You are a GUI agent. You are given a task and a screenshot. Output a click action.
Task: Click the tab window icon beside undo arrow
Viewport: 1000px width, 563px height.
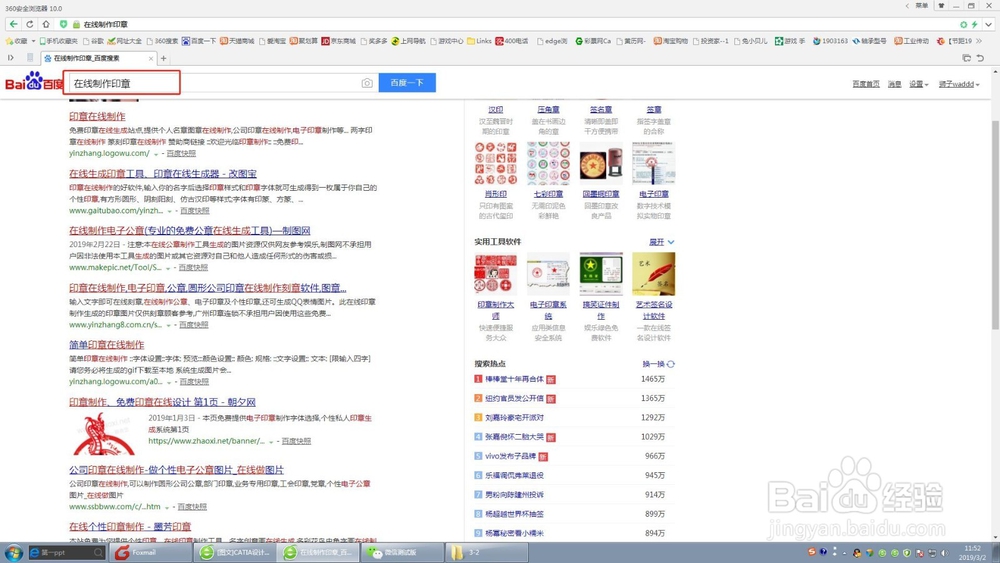pos(967,58)
